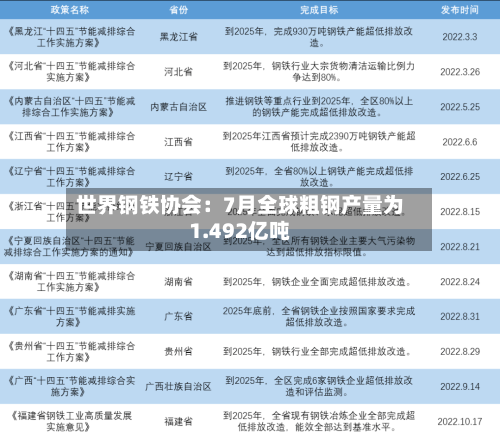Select the 福建省 province cell
The height and width of the screenshot is (439, 500).
point(178,421)
